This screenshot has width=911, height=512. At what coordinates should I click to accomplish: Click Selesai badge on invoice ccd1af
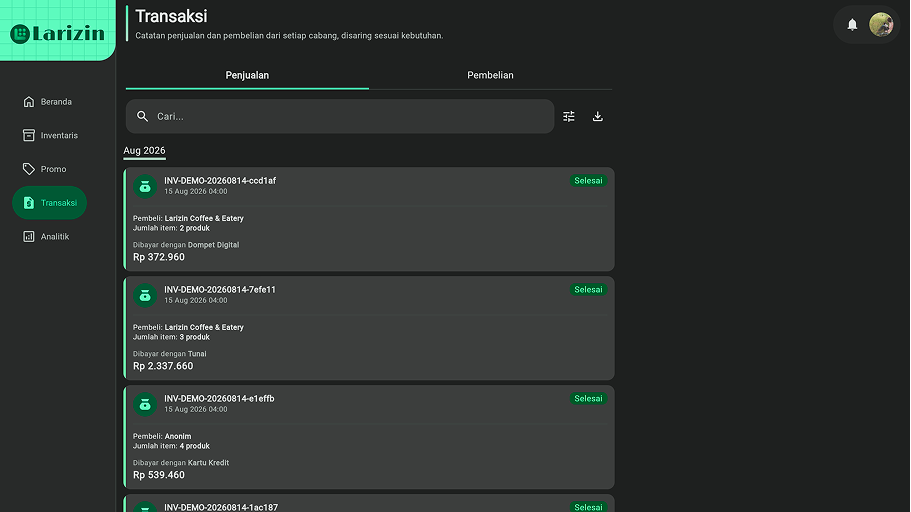coord(588,181)
